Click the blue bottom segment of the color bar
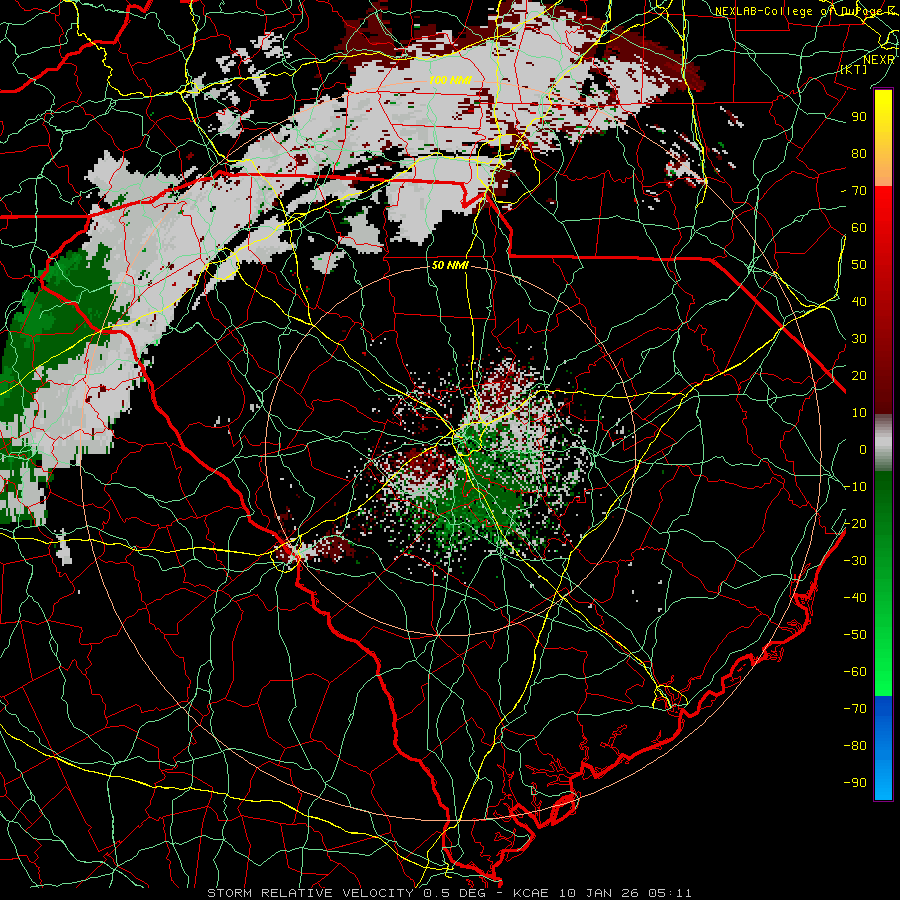This screenshot has width=900, height=900. (883, 748)
